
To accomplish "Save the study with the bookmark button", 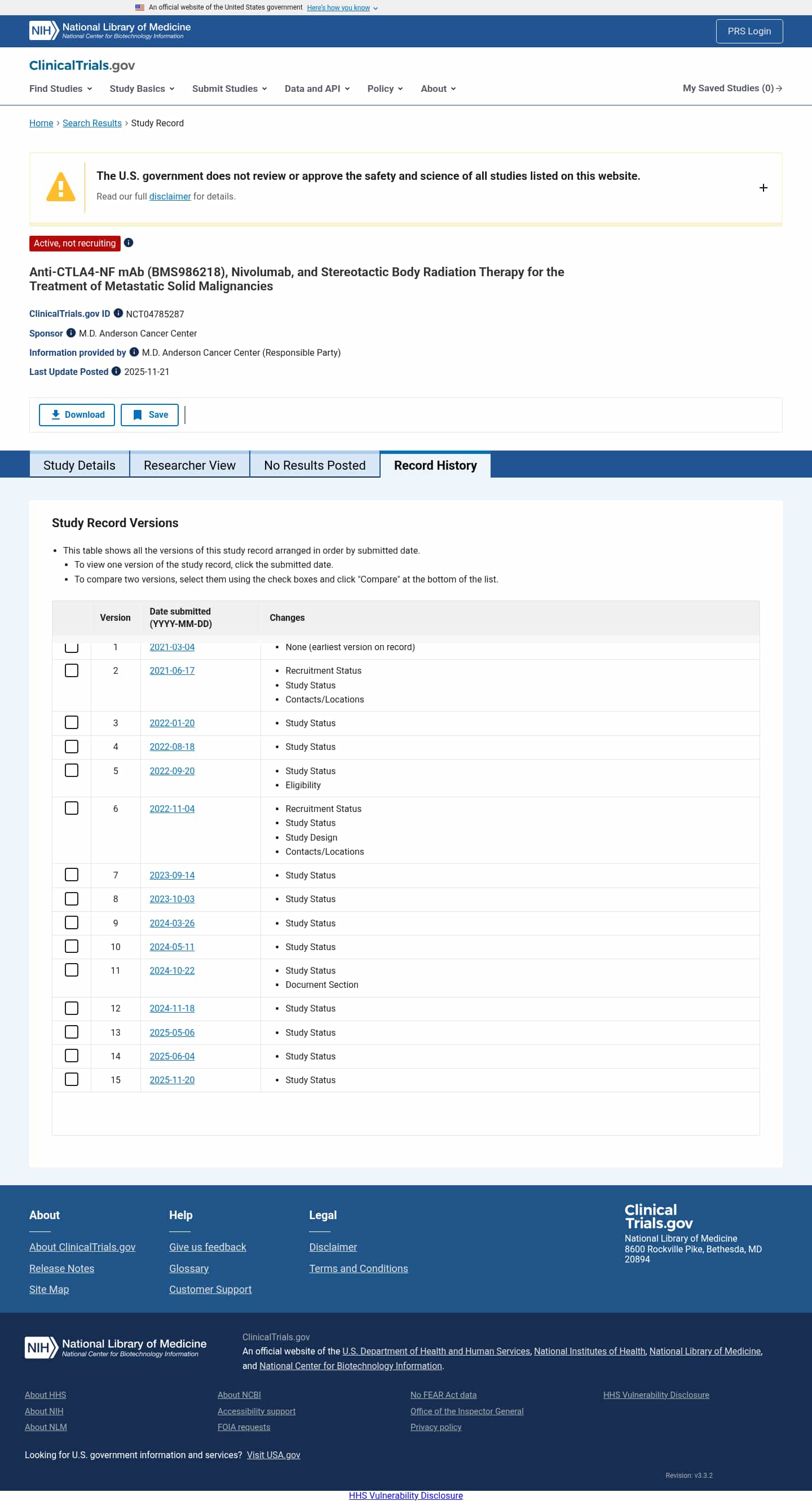I will click(x=150, y=415).
